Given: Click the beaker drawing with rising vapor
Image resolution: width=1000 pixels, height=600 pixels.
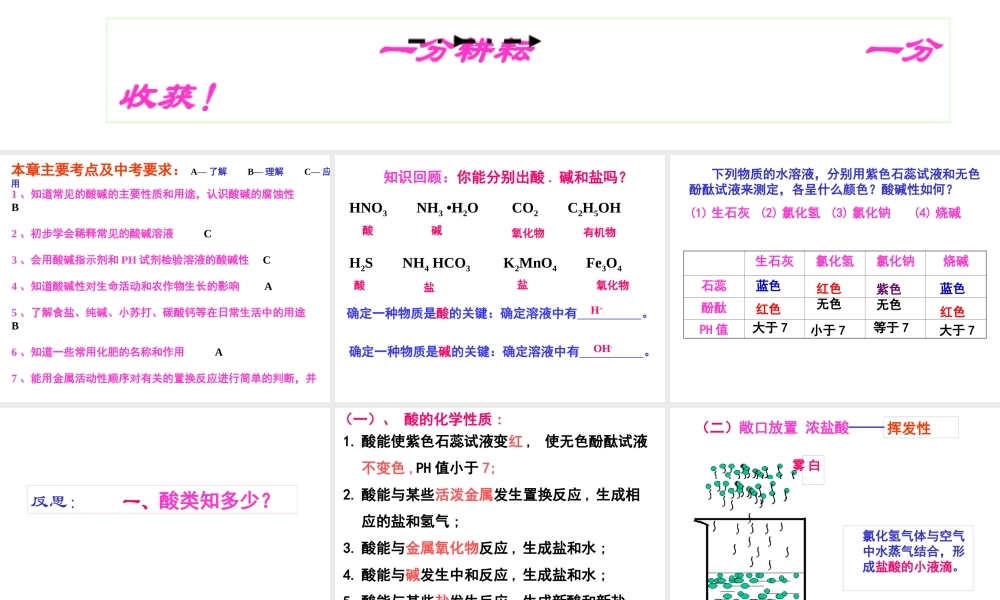Looking at the screenshot, I should click(x=750, y=532).
